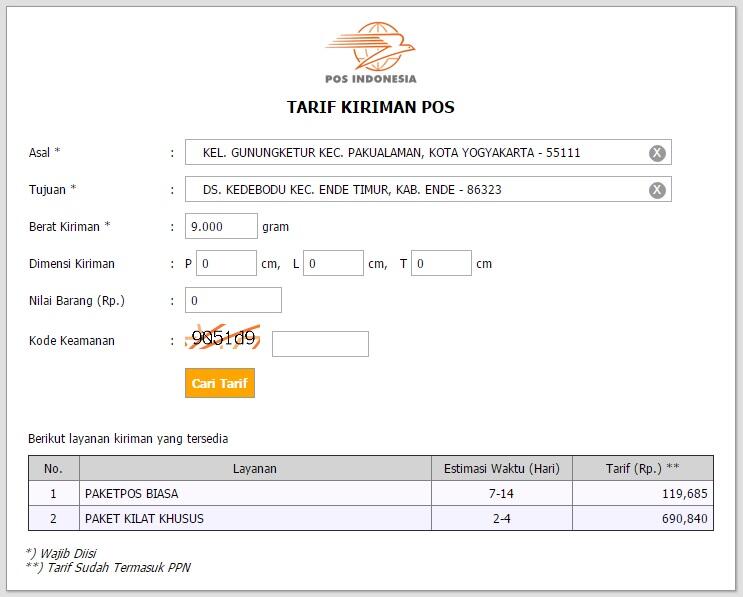Viewport: 743px width, 597px height.
Task: Click the Berat Kiriman weight field
Action: (221, 226)
